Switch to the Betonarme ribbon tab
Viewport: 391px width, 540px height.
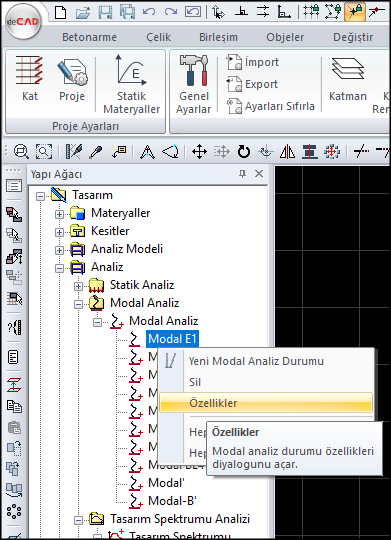click(x=89, y=37)
